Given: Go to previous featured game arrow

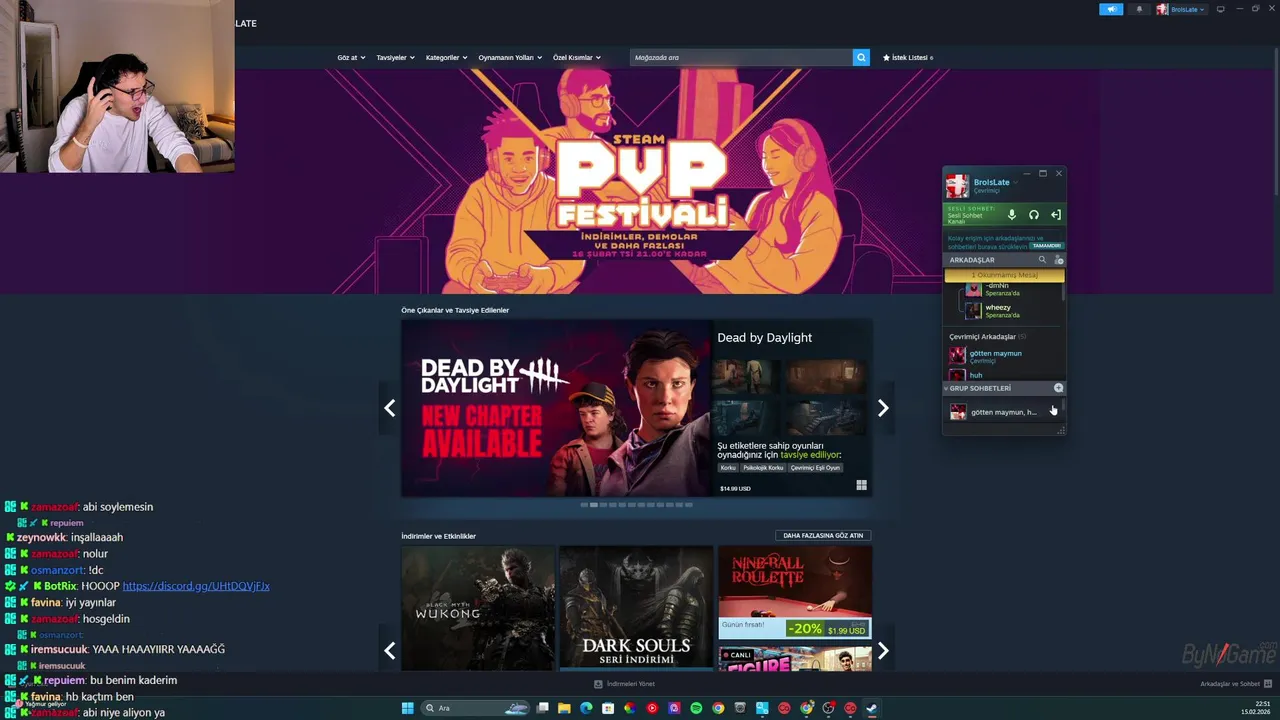Looking at the screenshot, I should coord(390,408).
